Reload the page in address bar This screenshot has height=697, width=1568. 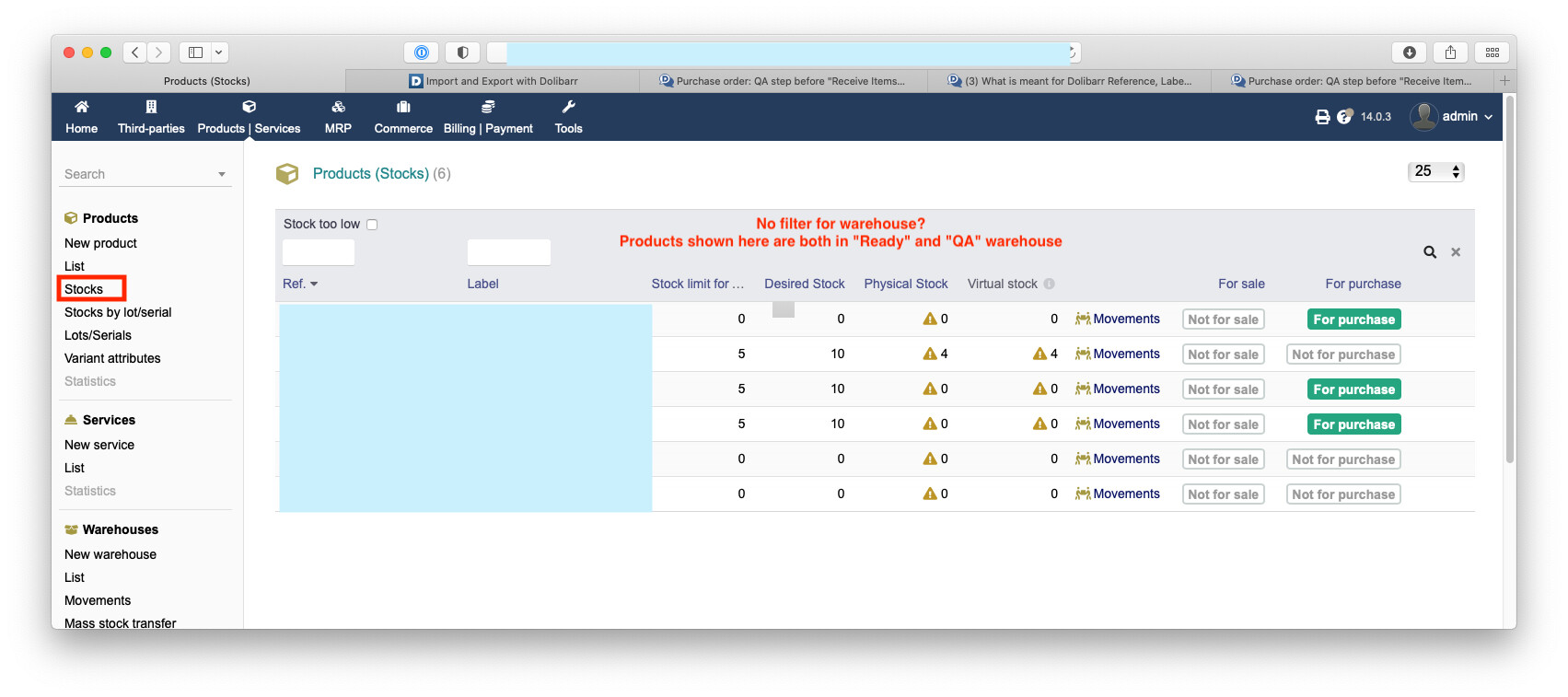pyautogui.click(x=1072, y=52)
